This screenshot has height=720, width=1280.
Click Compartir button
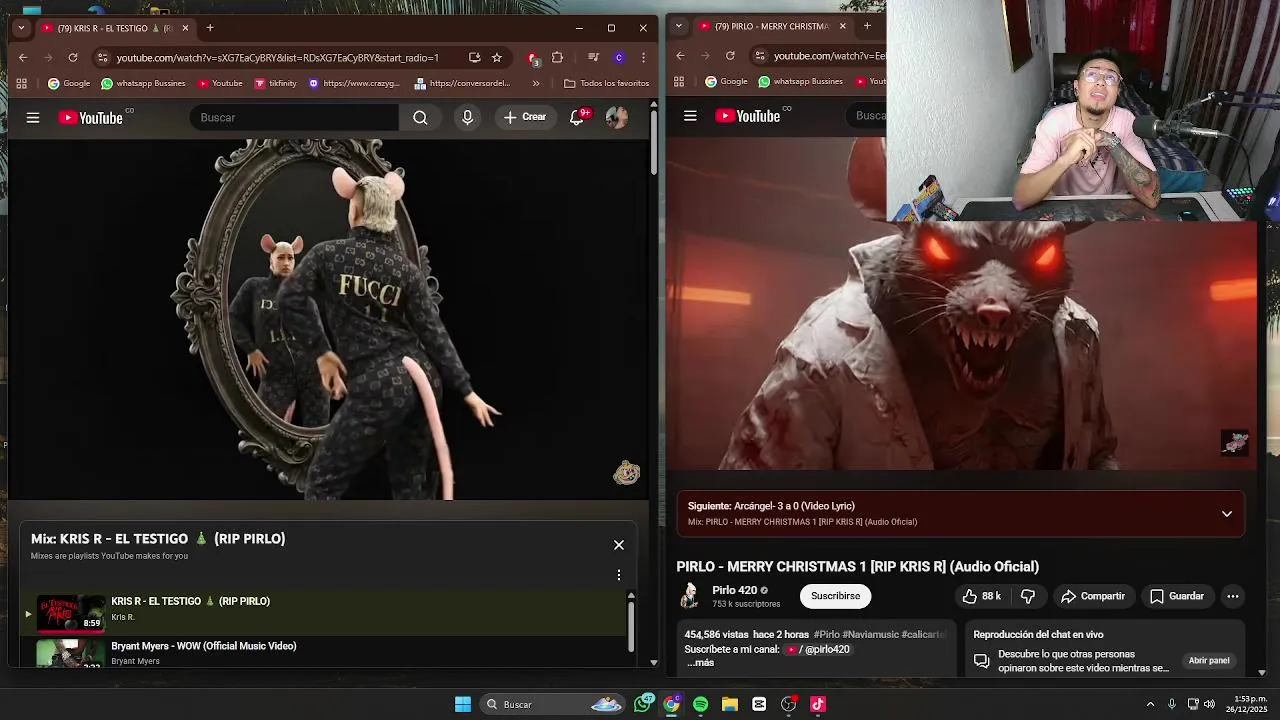click(1092, 596)
